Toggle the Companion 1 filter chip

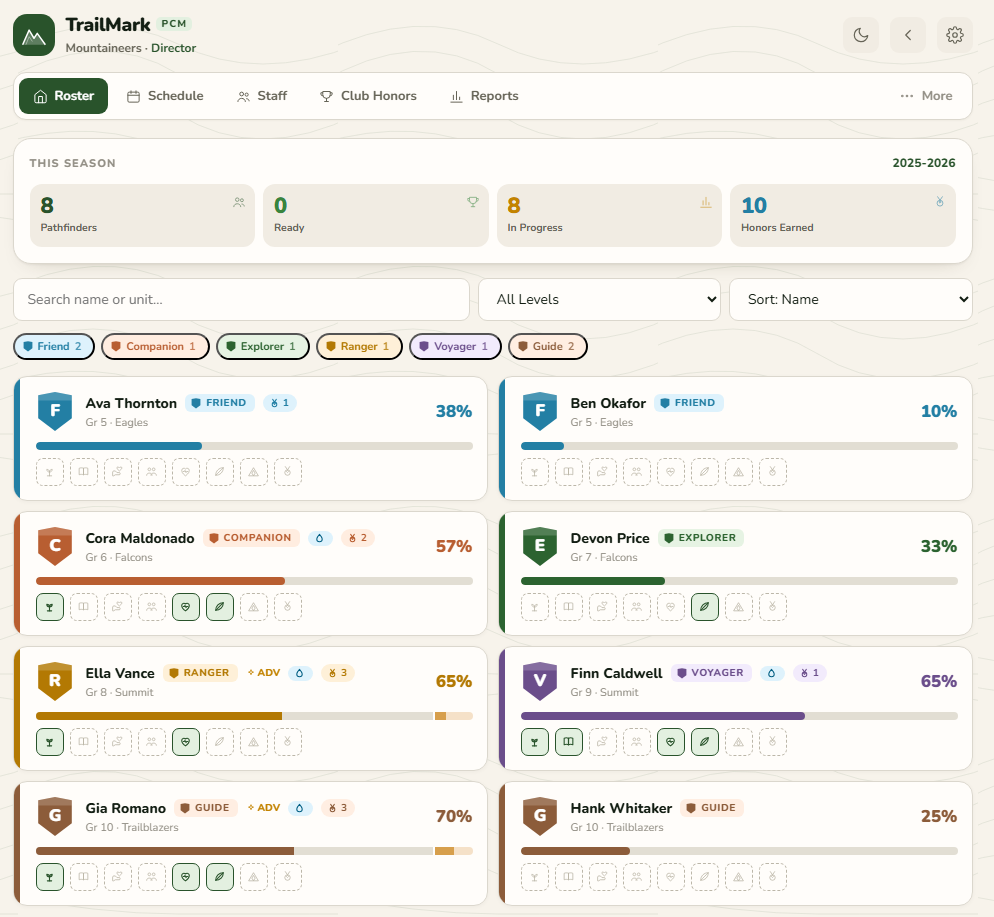click(x=155, y=347)
